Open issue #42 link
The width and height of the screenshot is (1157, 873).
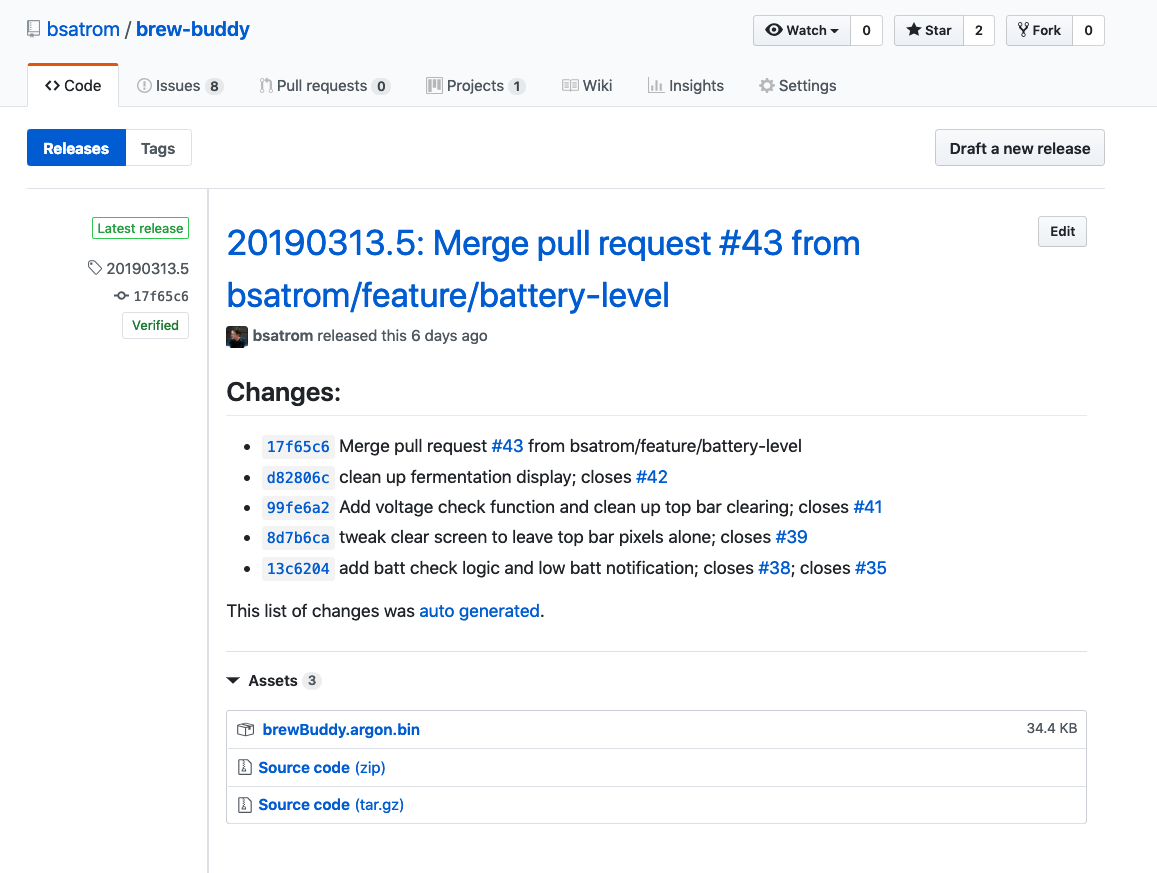(652, 477)
